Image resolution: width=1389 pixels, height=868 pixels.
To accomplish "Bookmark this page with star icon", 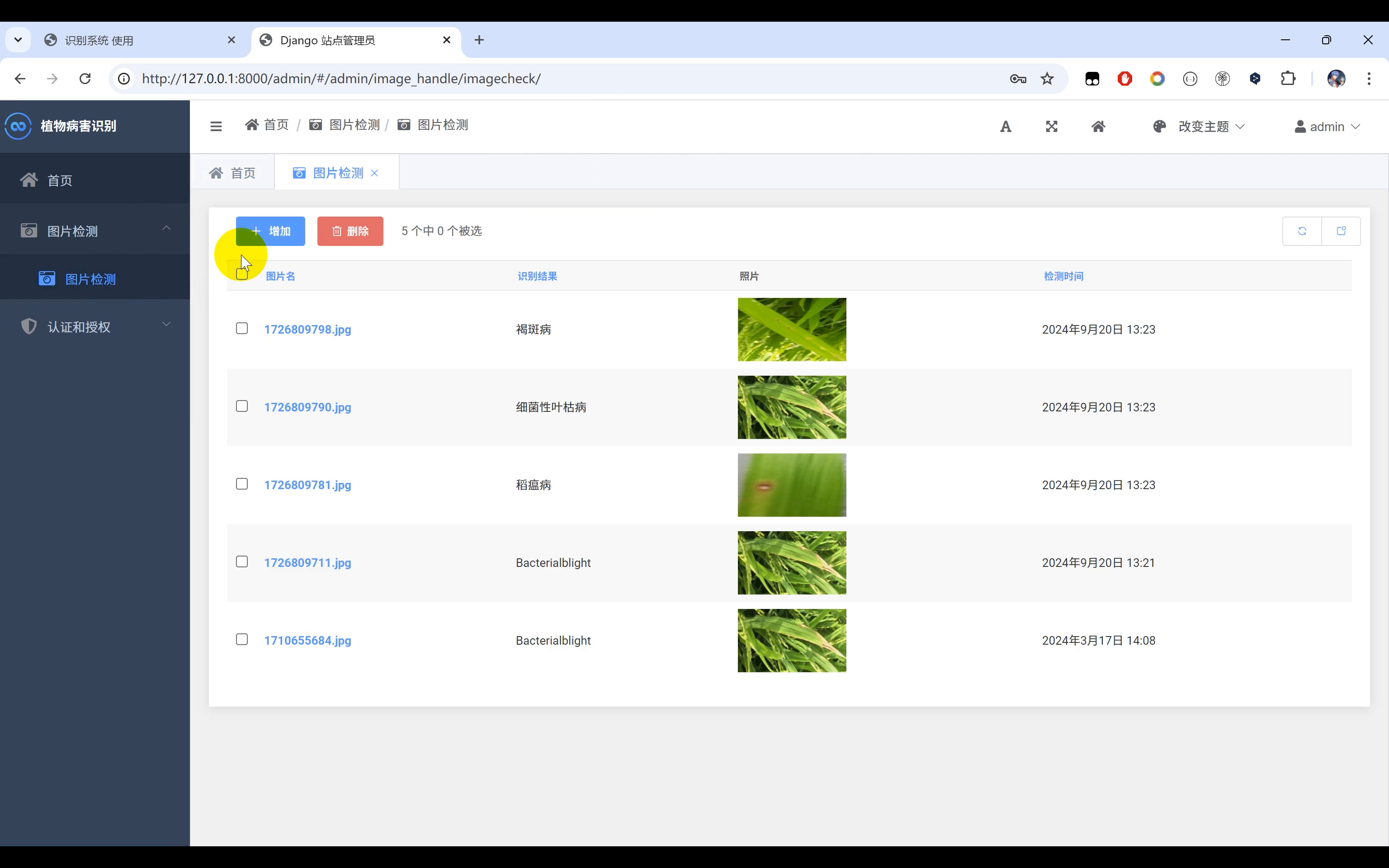I will tap(1048, 79).
